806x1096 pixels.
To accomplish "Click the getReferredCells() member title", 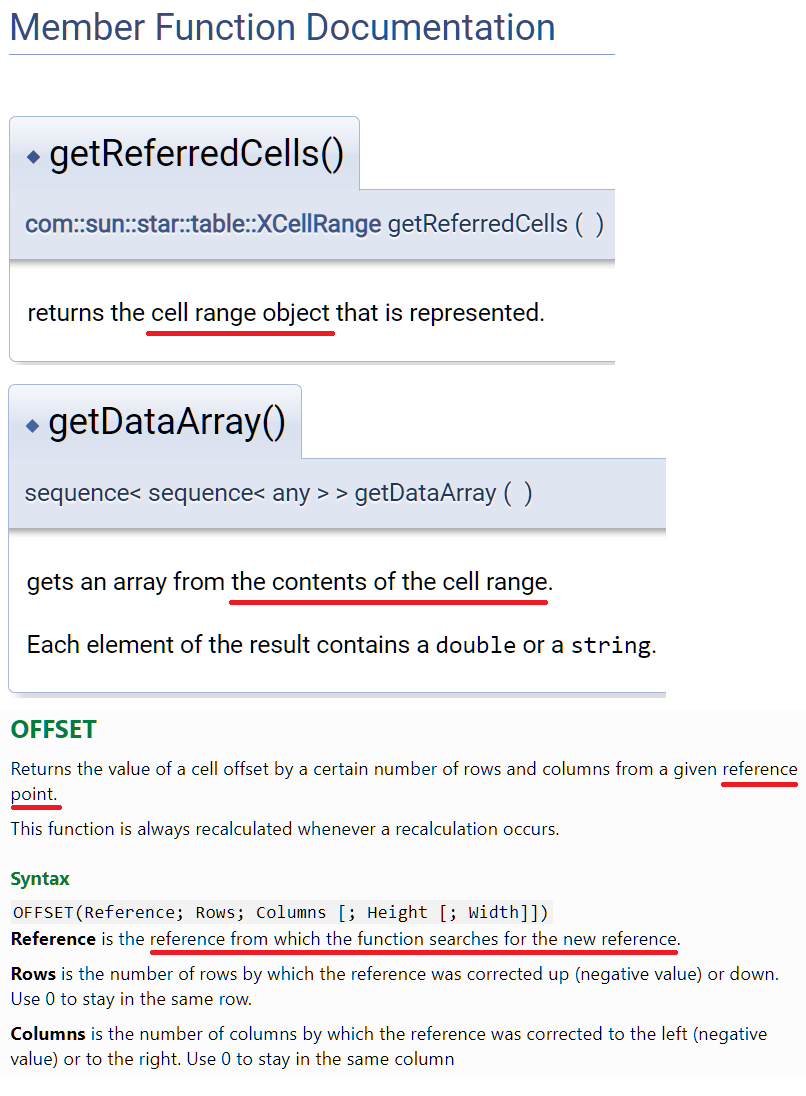I will (196, 154).
